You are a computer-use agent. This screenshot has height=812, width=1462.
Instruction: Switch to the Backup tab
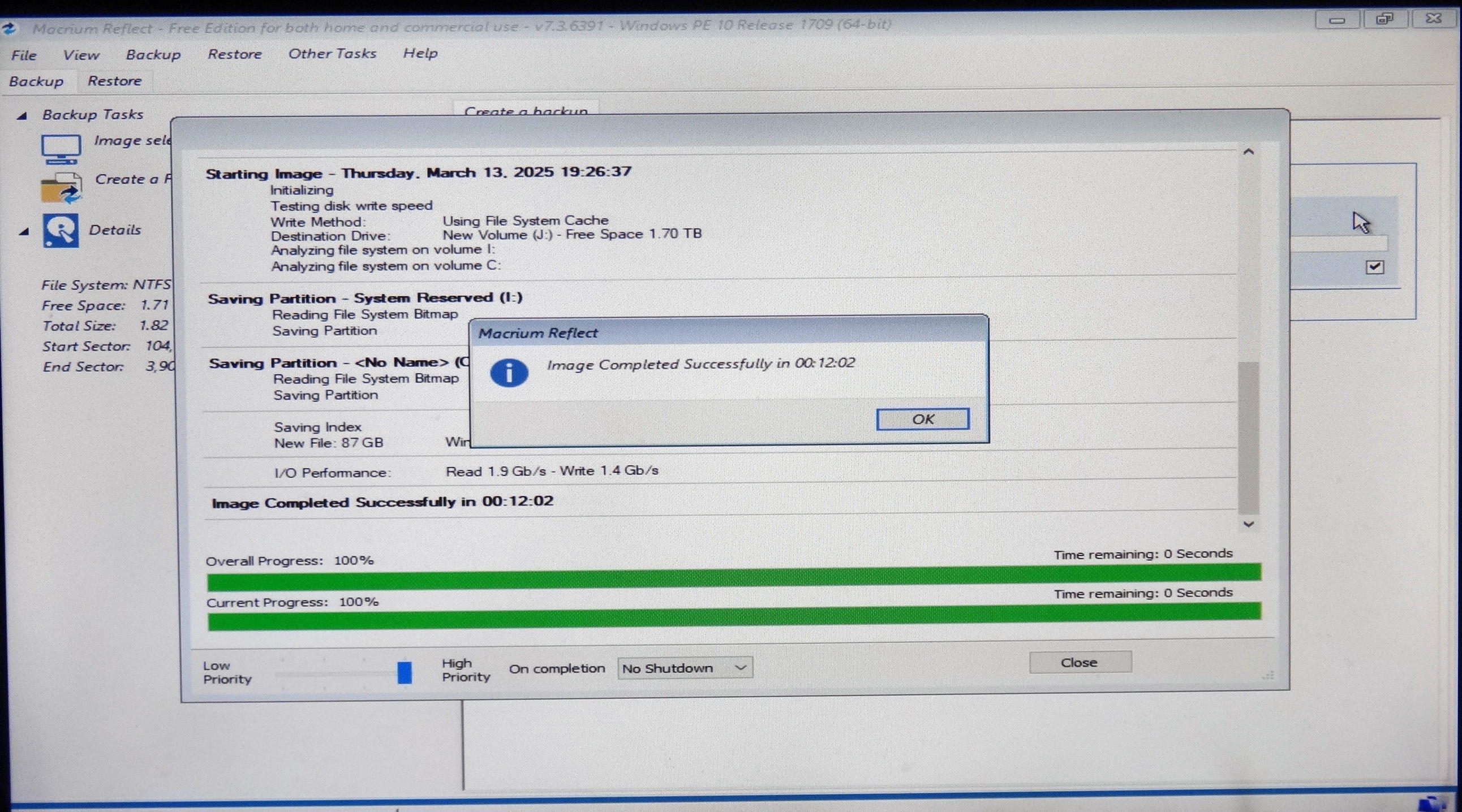pyautogui.click(x=36, y=81)
